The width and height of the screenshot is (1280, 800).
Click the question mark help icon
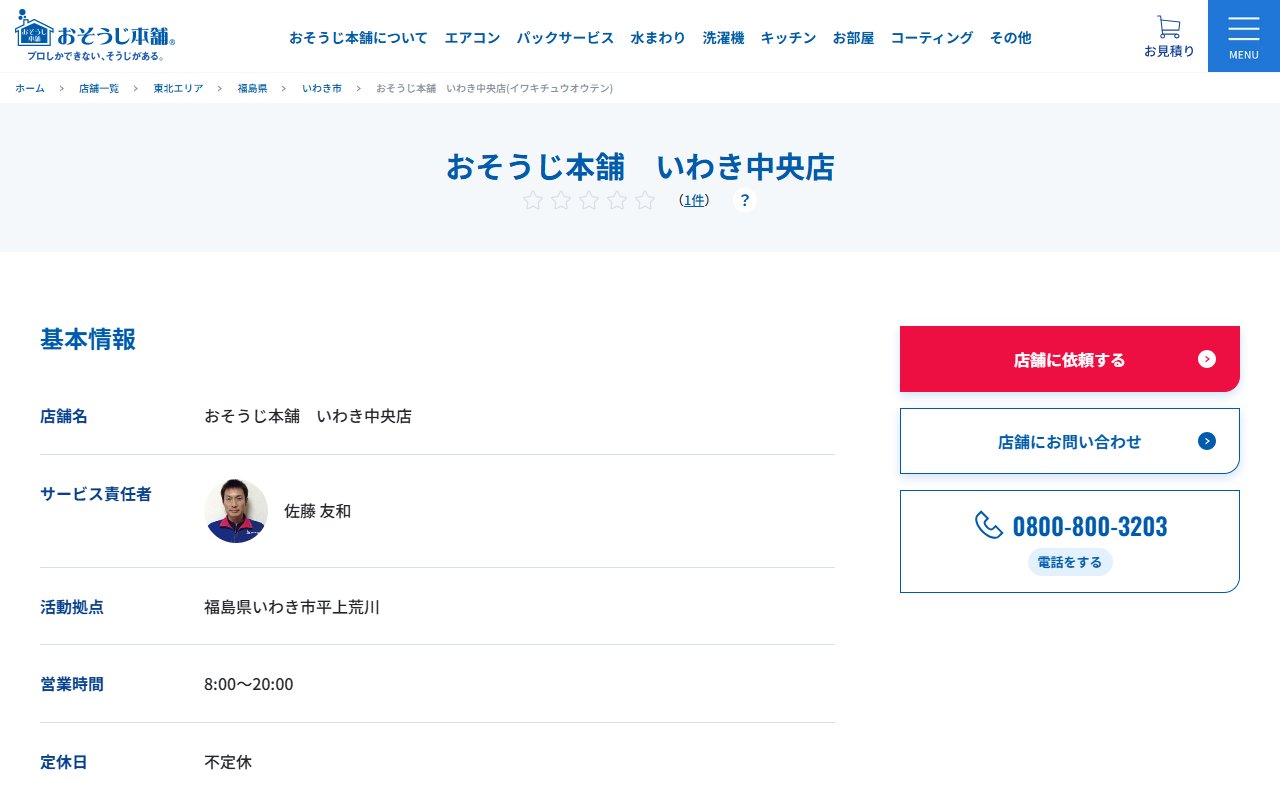pos(745,200)
